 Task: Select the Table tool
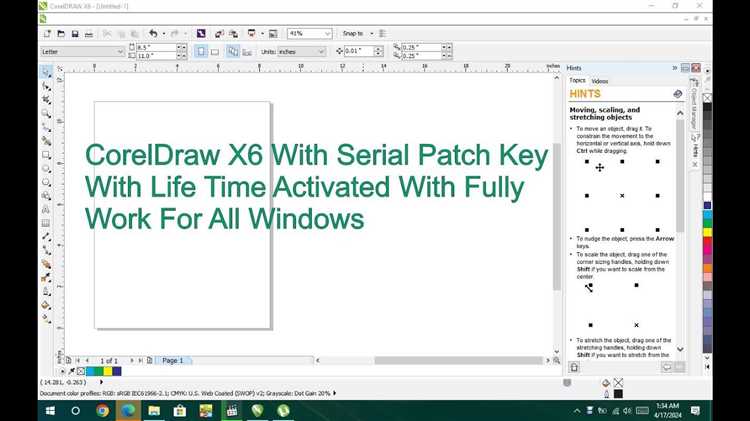(46, 223)
